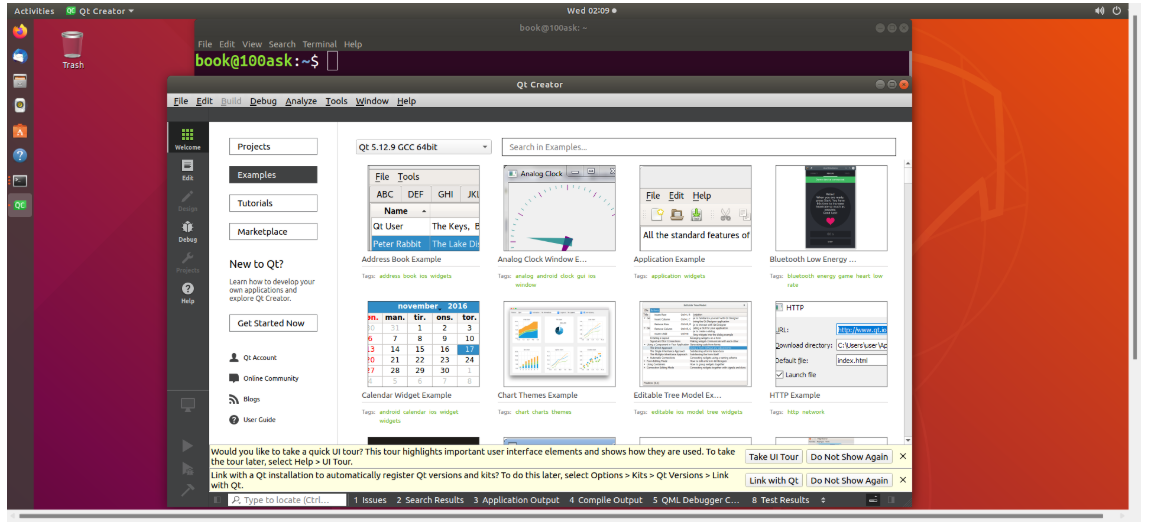This screenshot has width=1151, height=530.
Task: Open Thunderbird mail from the dock
Action: click(20, 56)
